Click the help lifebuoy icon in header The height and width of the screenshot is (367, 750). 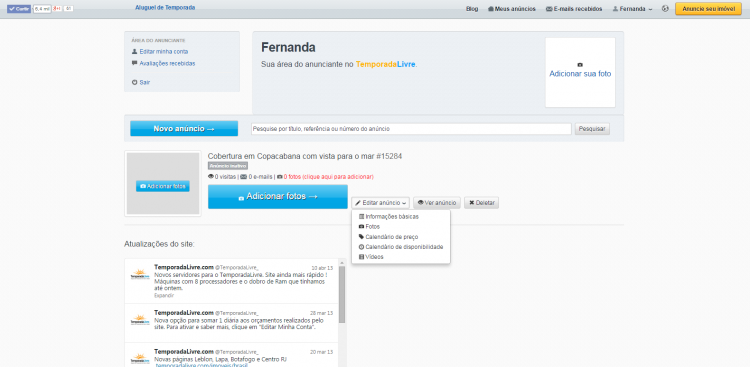pyautogui.click(x=665, y=9)
